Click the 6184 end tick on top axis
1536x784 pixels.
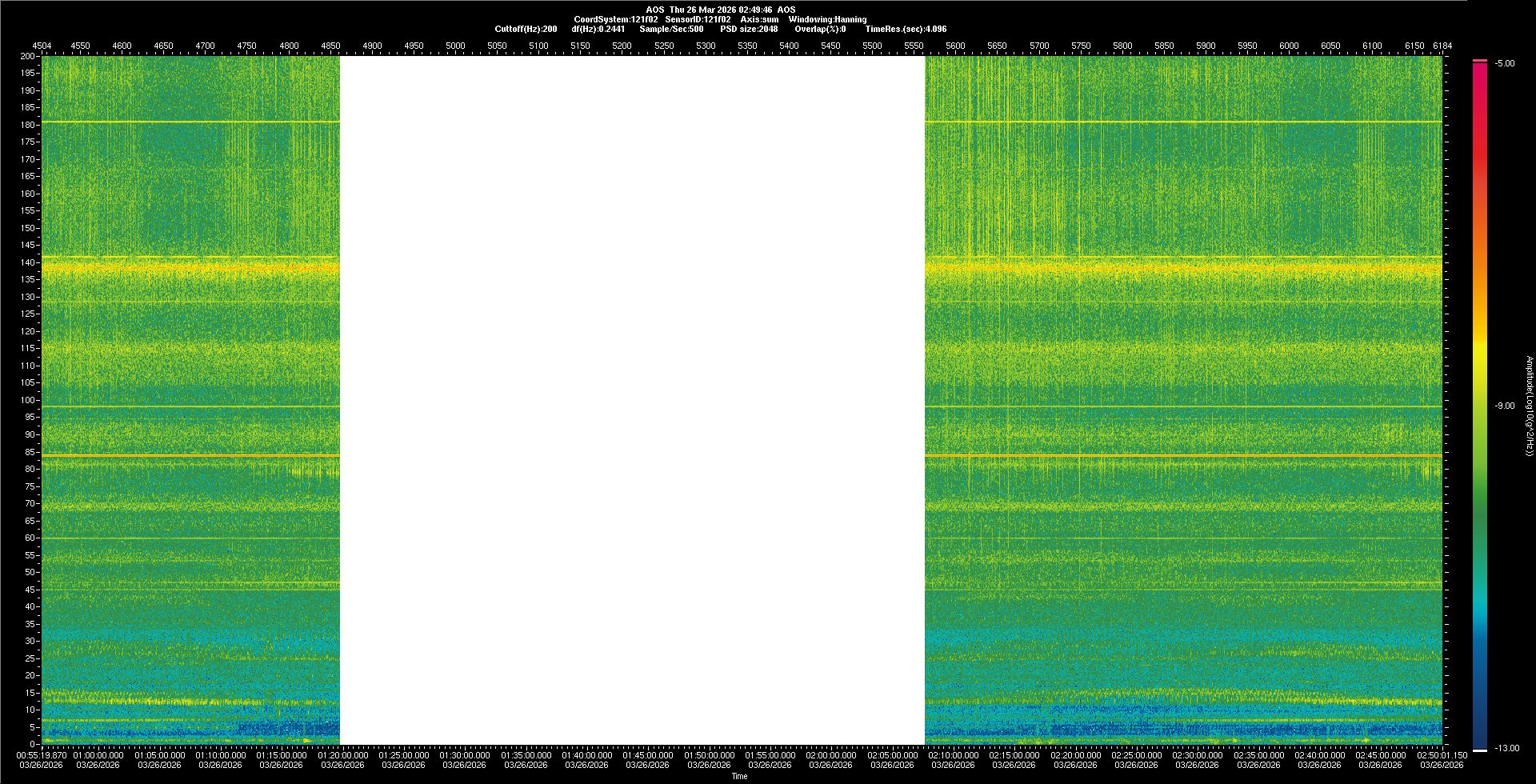(1442, 46)
